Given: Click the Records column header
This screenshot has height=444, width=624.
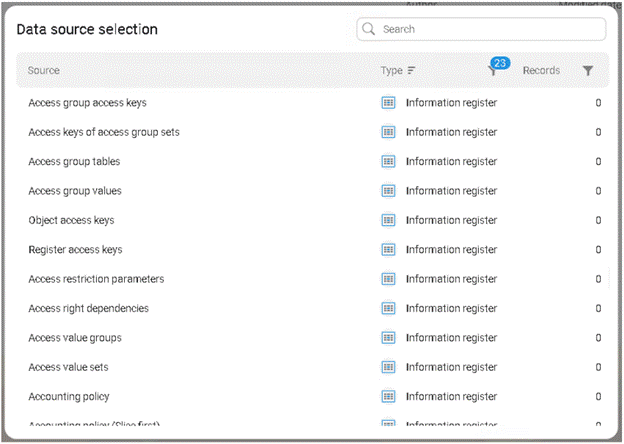Looking at the screenshot, I should point(541,71).
